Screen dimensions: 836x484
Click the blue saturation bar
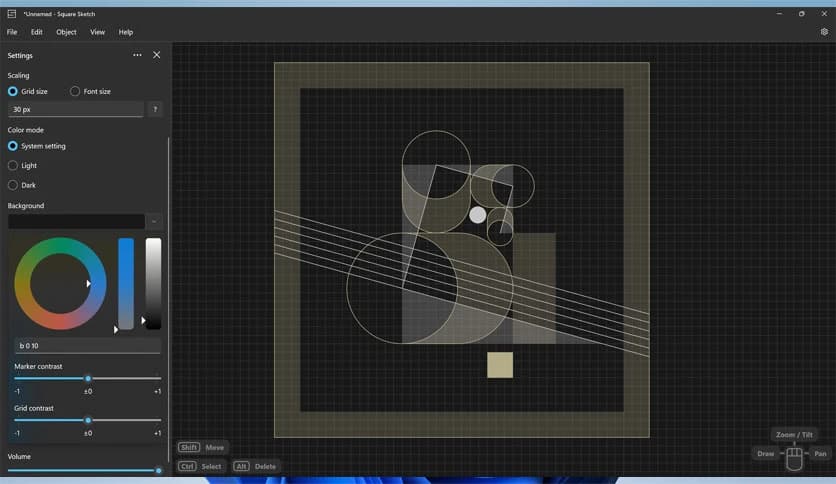pos(126,284)
